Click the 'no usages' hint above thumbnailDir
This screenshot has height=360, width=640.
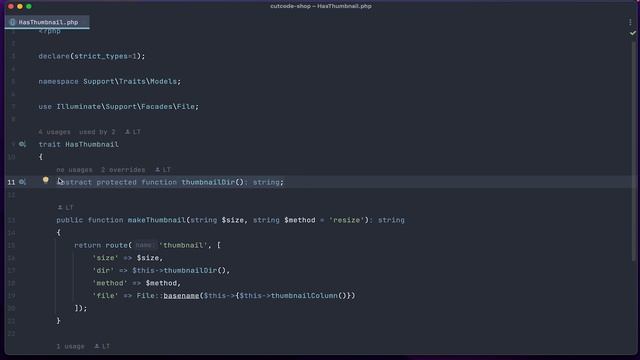(x=74, y=170)
